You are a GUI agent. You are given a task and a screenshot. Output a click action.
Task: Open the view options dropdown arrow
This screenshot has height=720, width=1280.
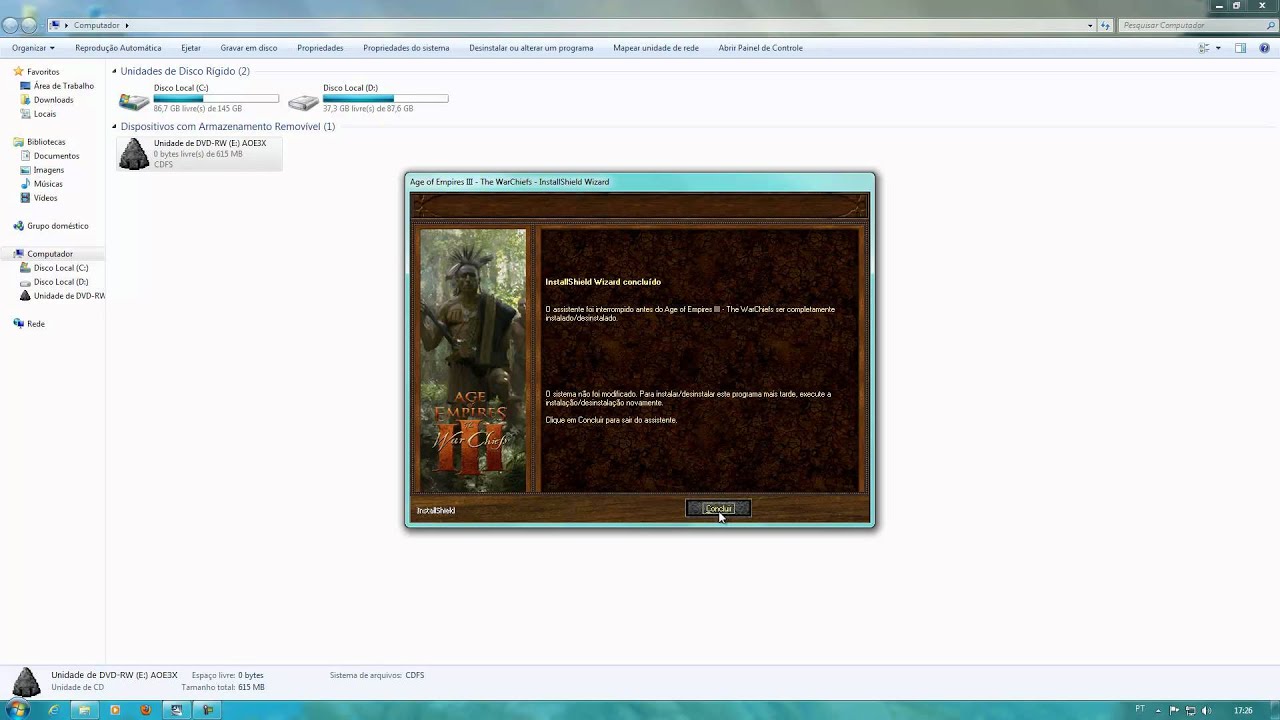click(1218, 48)
